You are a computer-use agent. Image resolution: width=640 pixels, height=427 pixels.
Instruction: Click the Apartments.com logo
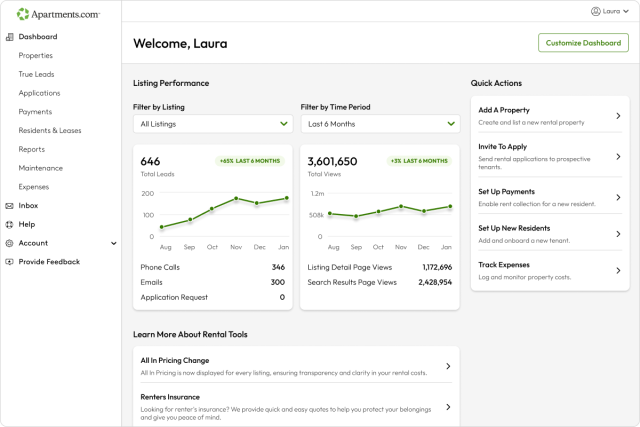coord(58,14)
